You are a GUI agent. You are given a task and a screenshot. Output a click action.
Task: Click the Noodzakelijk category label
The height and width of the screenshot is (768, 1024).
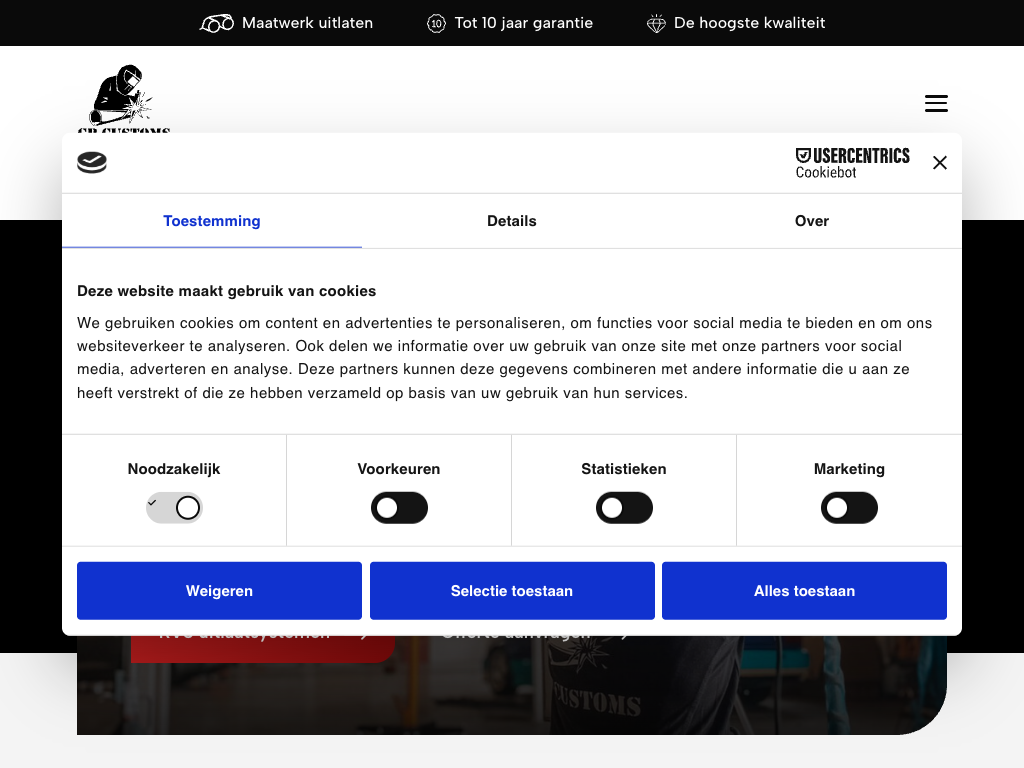coord(174,469)
